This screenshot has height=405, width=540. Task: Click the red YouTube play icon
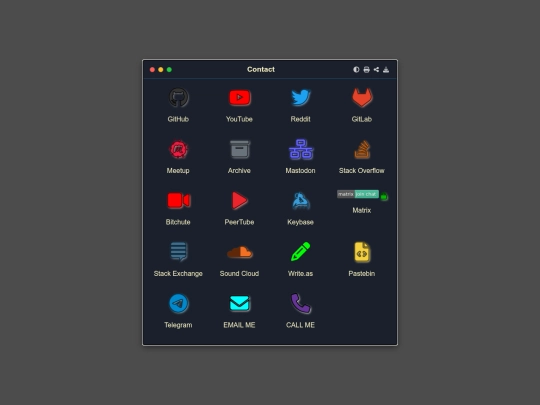coord(240,98)
